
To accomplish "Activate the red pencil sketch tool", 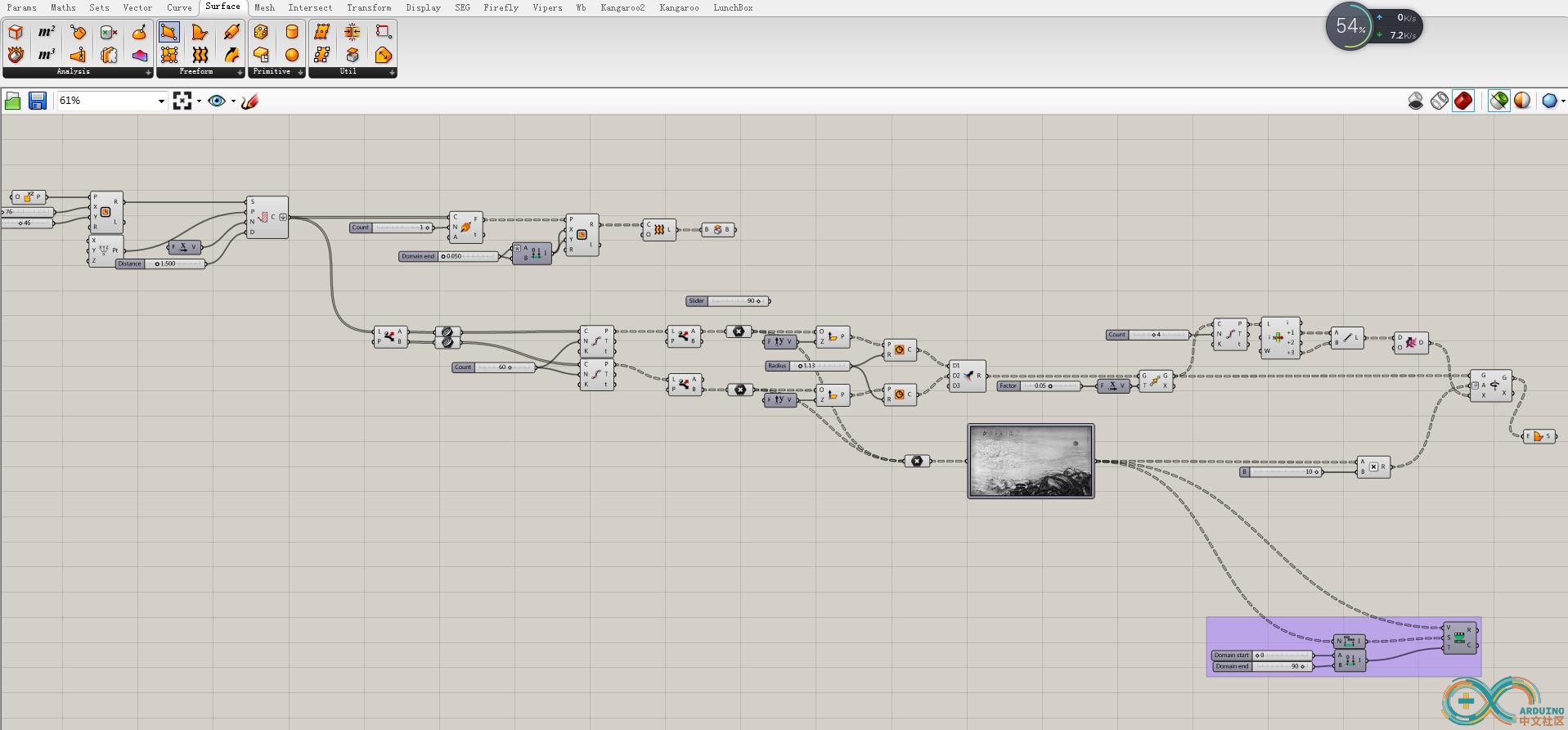I will coord(250,101).
